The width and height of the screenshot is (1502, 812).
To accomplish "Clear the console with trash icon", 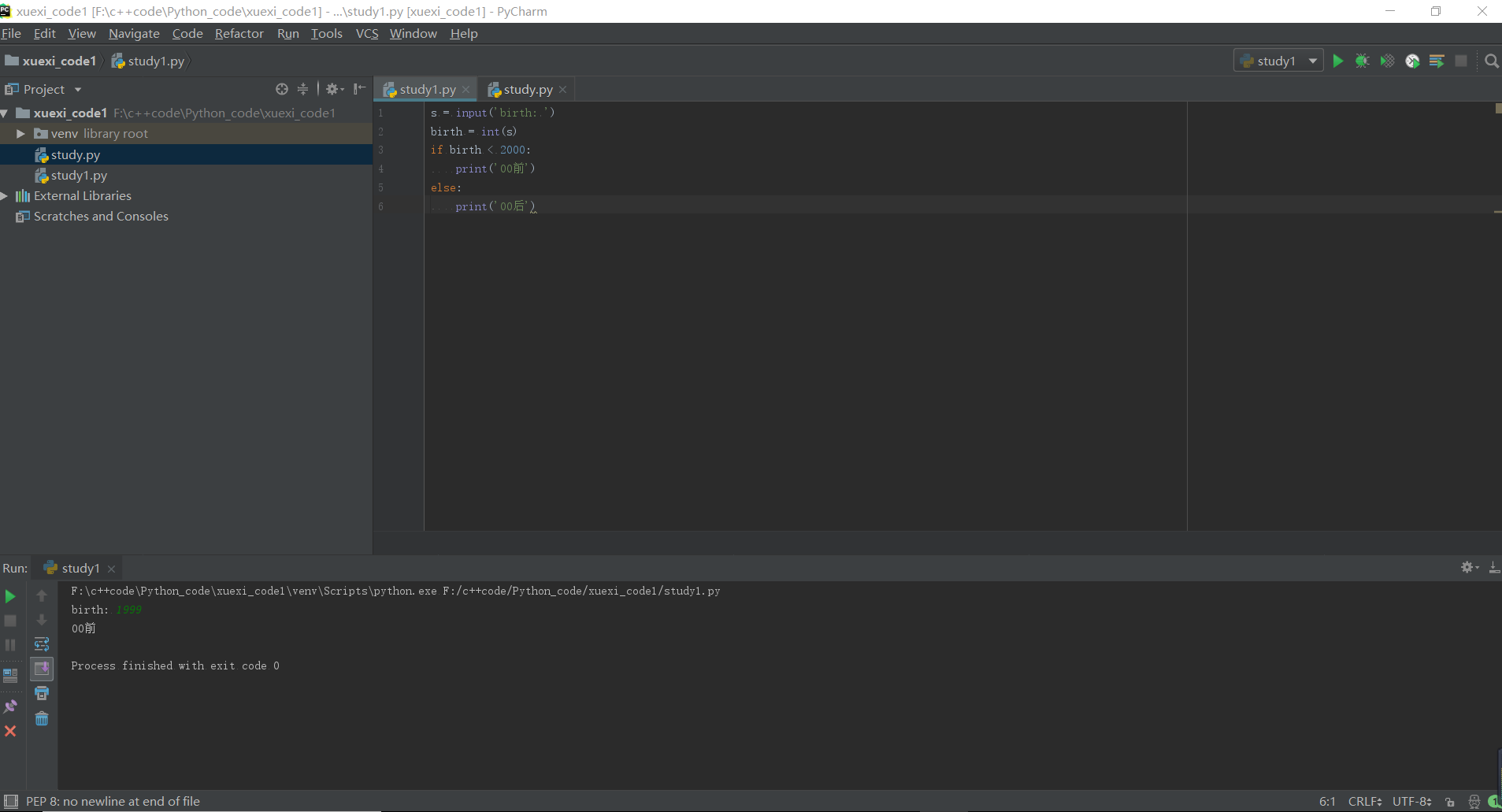I will click(42, 718).
